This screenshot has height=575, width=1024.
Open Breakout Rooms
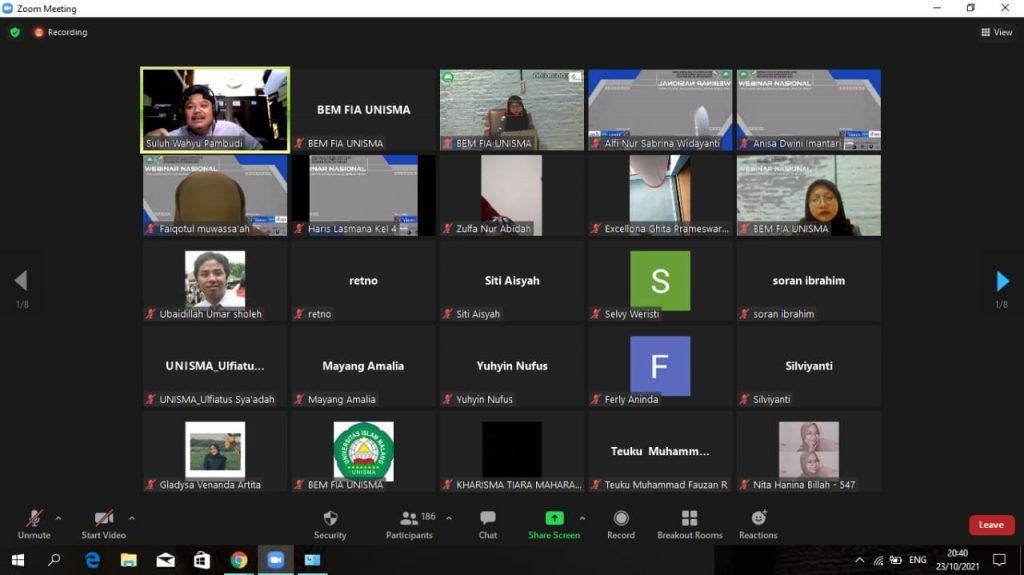[690, 525]
